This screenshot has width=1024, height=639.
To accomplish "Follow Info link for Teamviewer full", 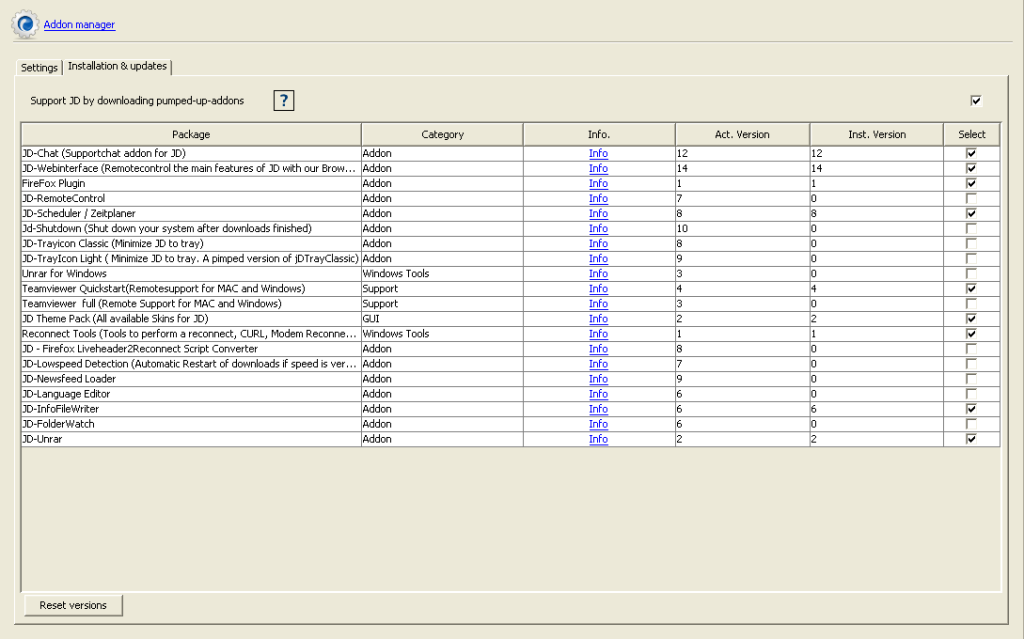I will [x=598, y=304].
